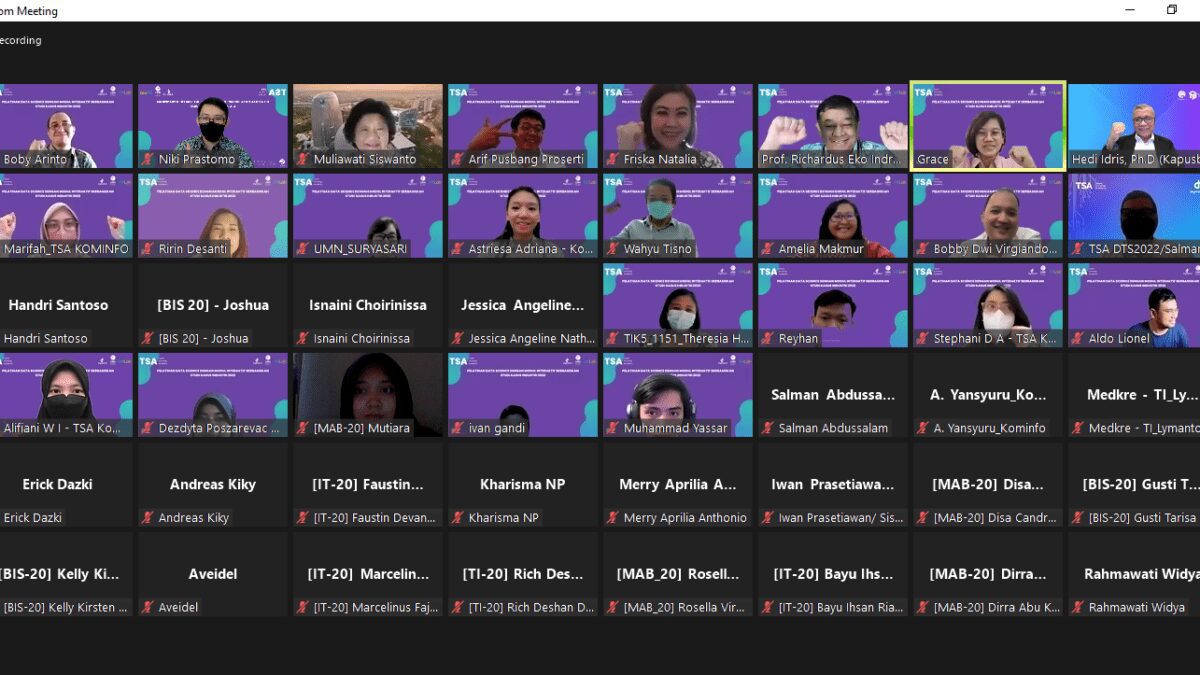Click the muted mic icon on Wahyu Tisno
This screenshot has width=1200, height=675.
pyautogui.click(x=613, y=249)
